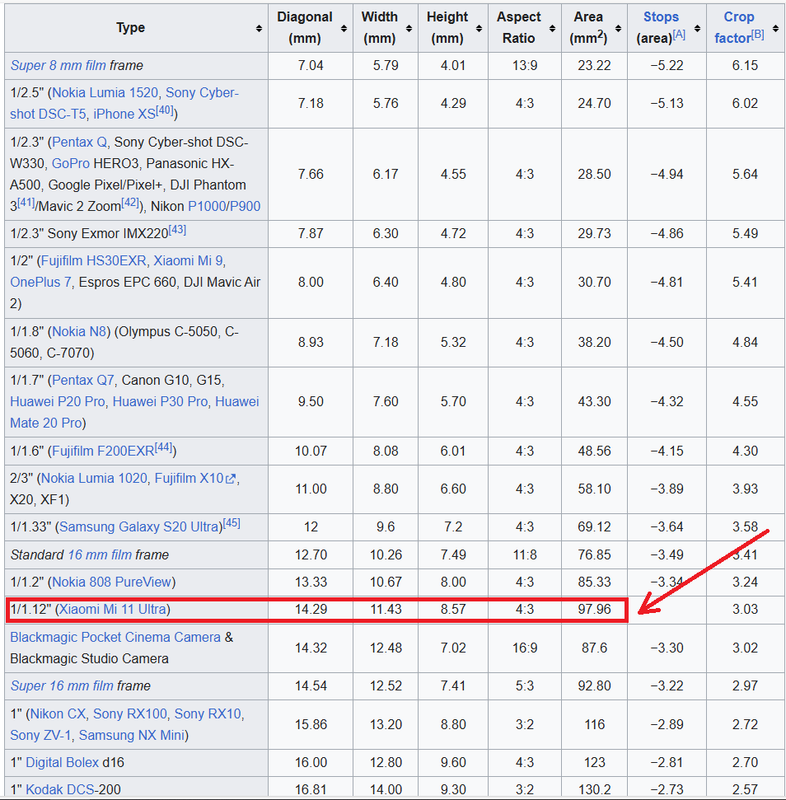This screenshot has width=786, height=800.
Task: Open Samsung Galaxy S20 Ultra link
Action: [138, 527]
